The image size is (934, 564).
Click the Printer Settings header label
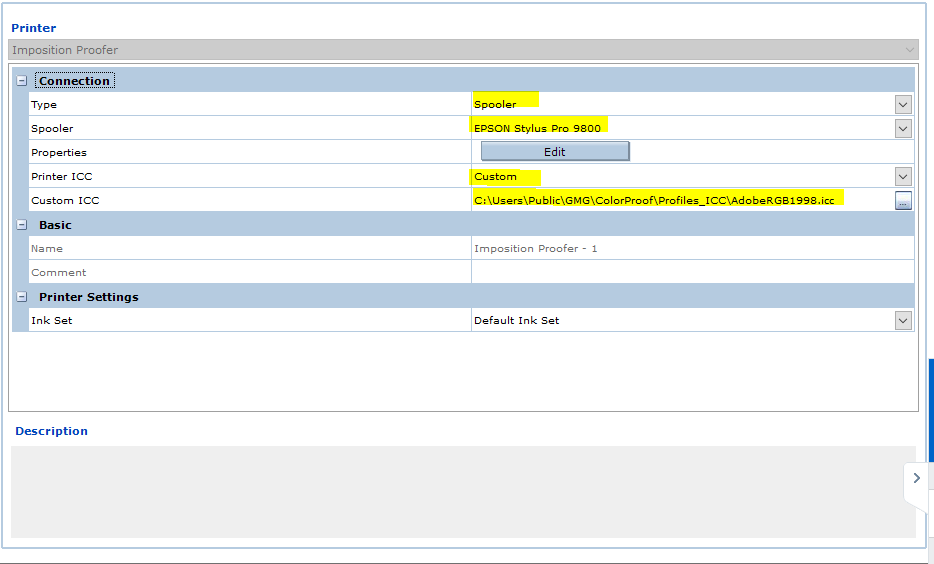coord(89,297)
